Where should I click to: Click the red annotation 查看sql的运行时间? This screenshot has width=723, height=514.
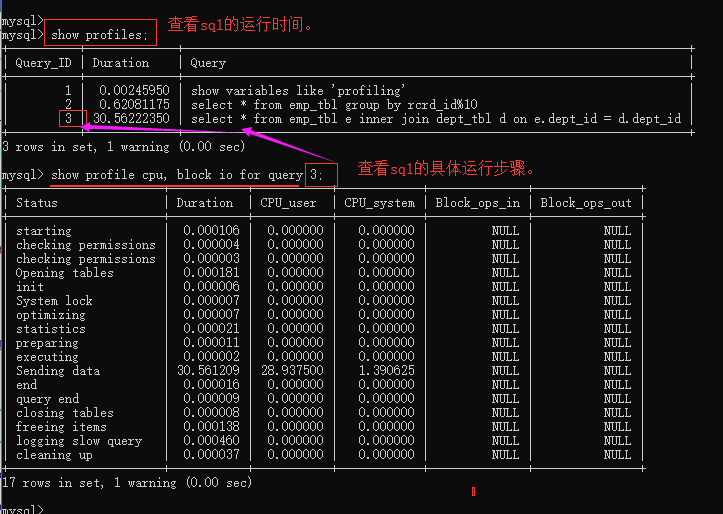click(240, 24)
